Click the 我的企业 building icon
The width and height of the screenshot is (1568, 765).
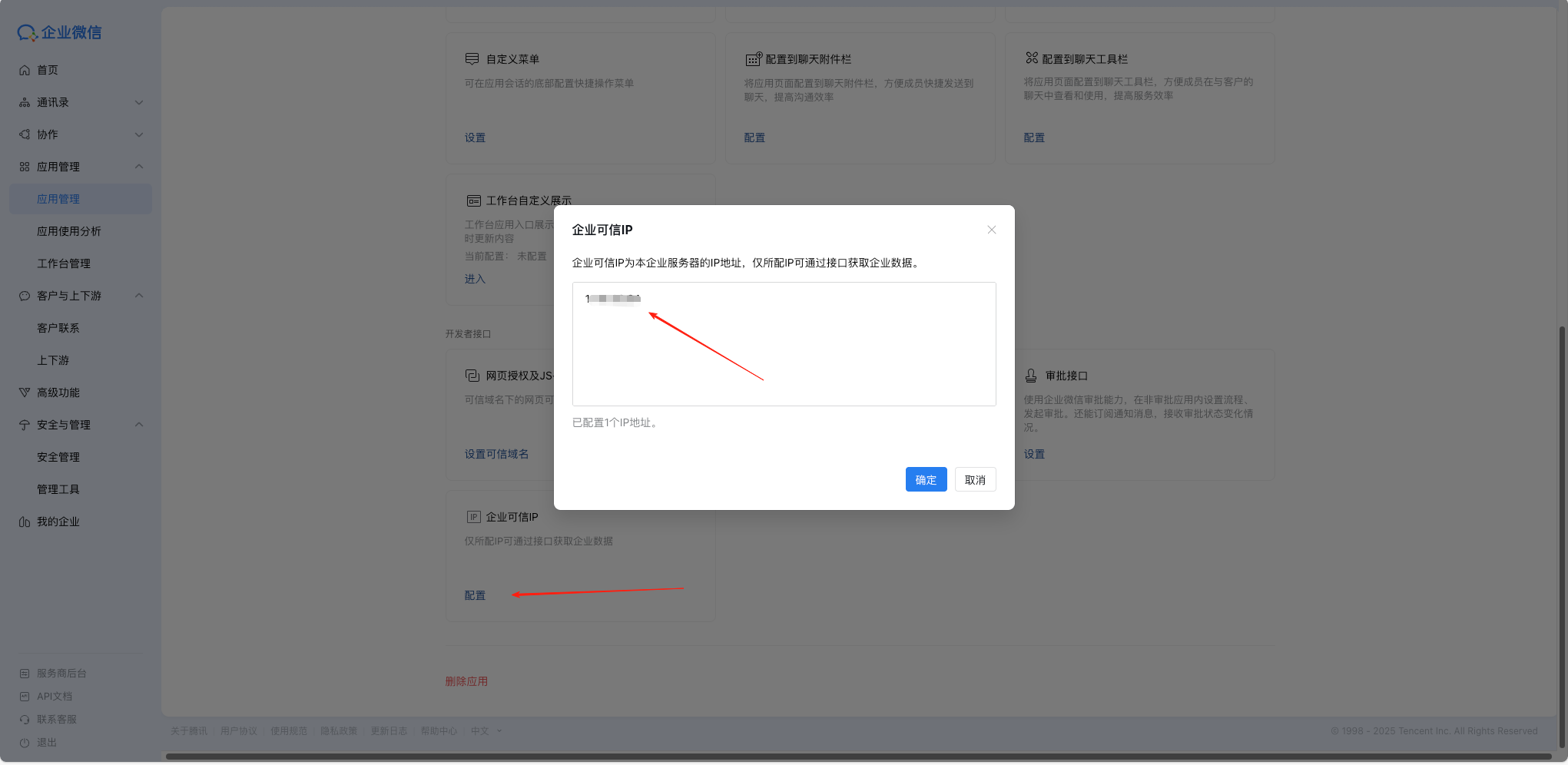(25, 522)
